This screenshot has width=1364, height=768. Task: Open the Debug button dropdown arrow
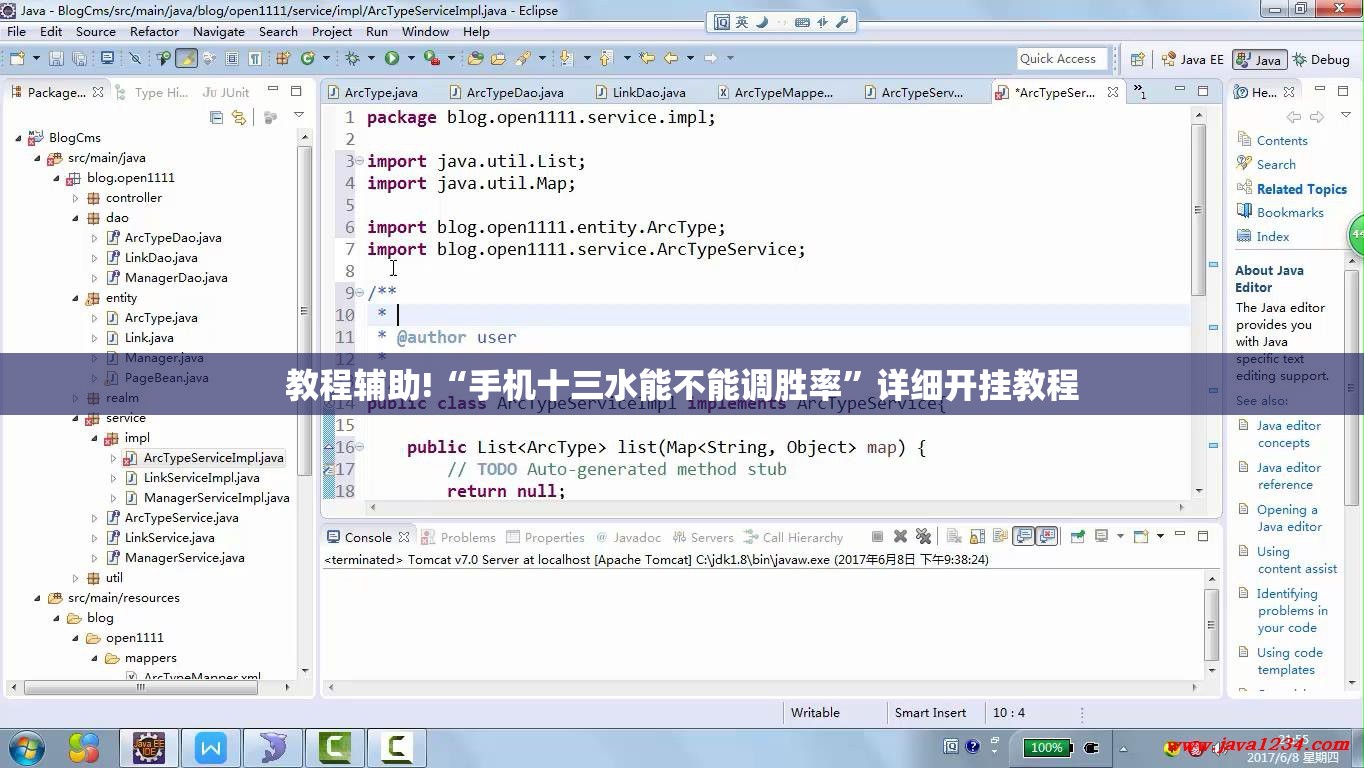370,59
